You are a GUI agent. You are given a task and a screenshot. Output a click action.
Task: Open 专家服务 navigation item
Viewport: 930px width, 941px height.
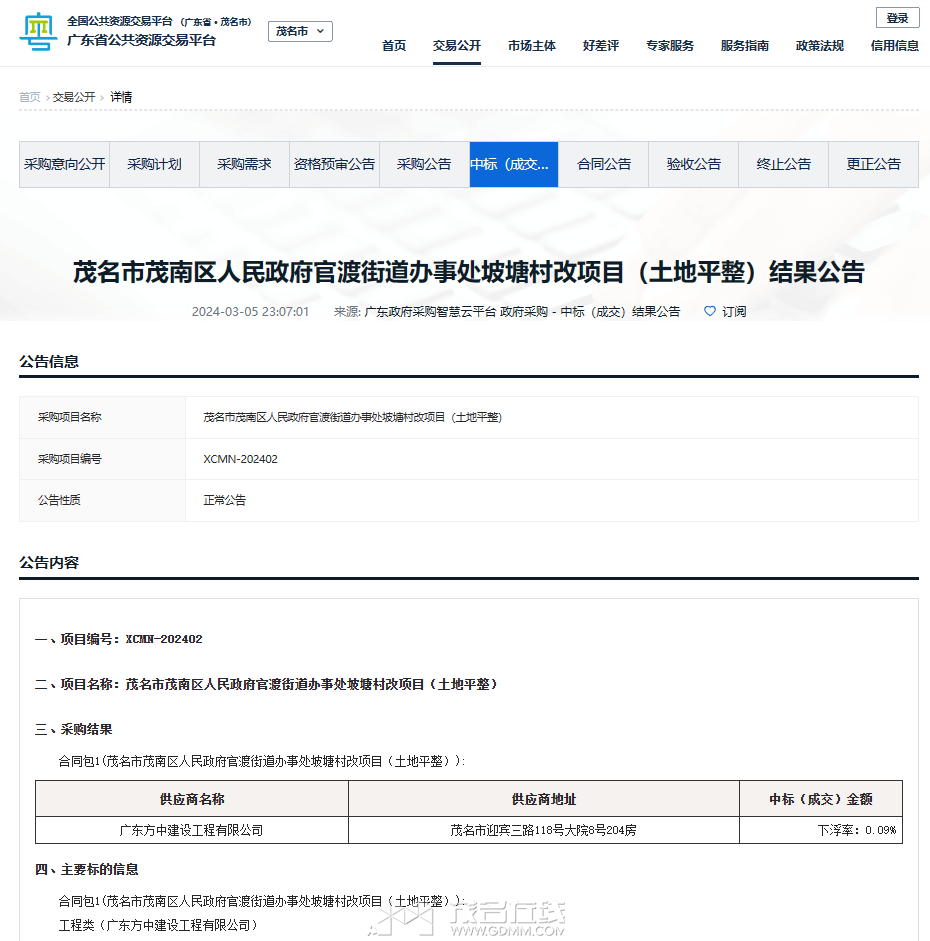(670, 46)
